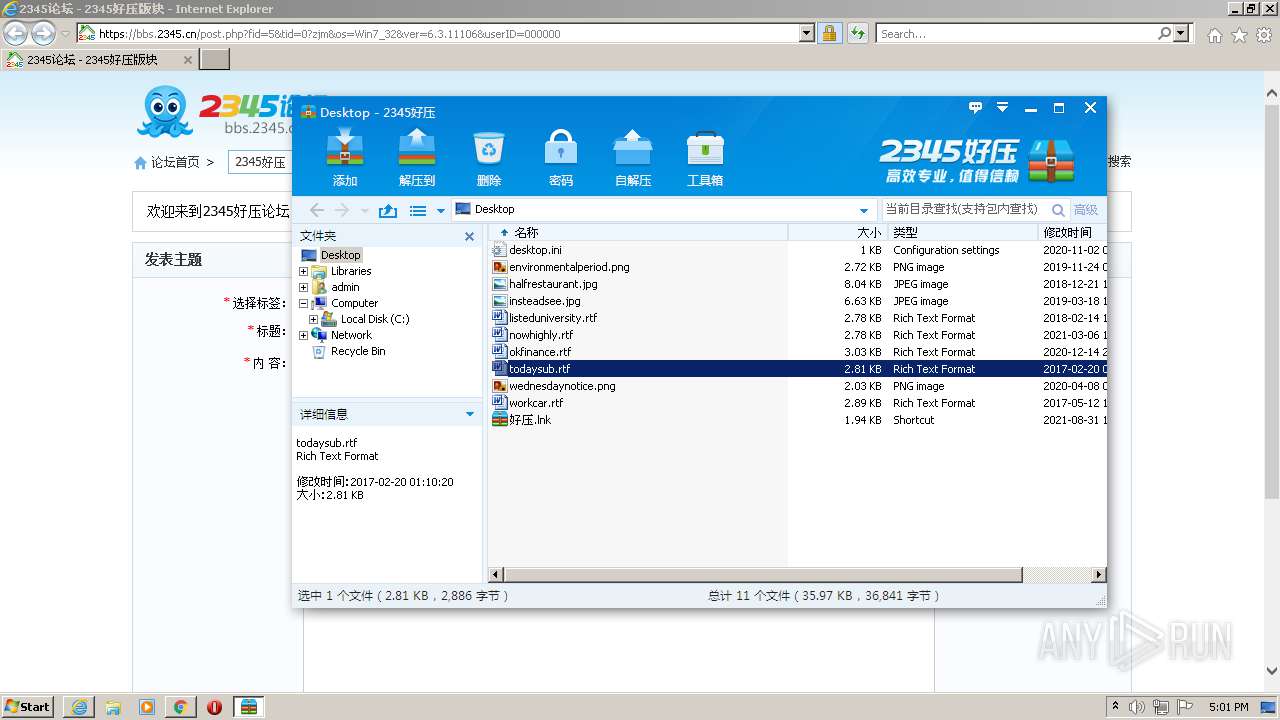
Task: Select environmentalperiod.png file
Action: coord(569,267)
